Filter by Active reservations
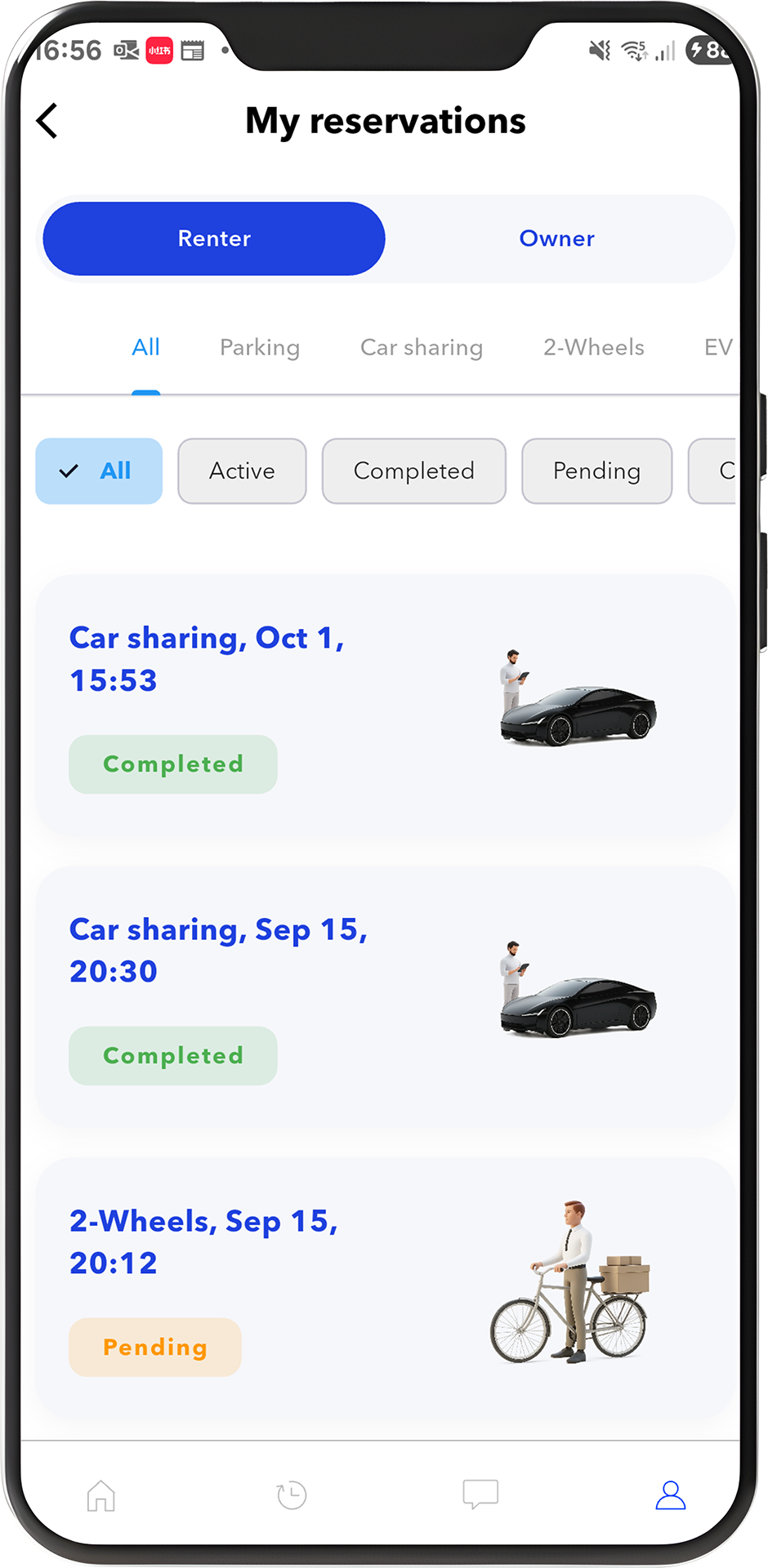Image resolution: width=768 pixels, height=1568 pixels. [x=242, y=471]
